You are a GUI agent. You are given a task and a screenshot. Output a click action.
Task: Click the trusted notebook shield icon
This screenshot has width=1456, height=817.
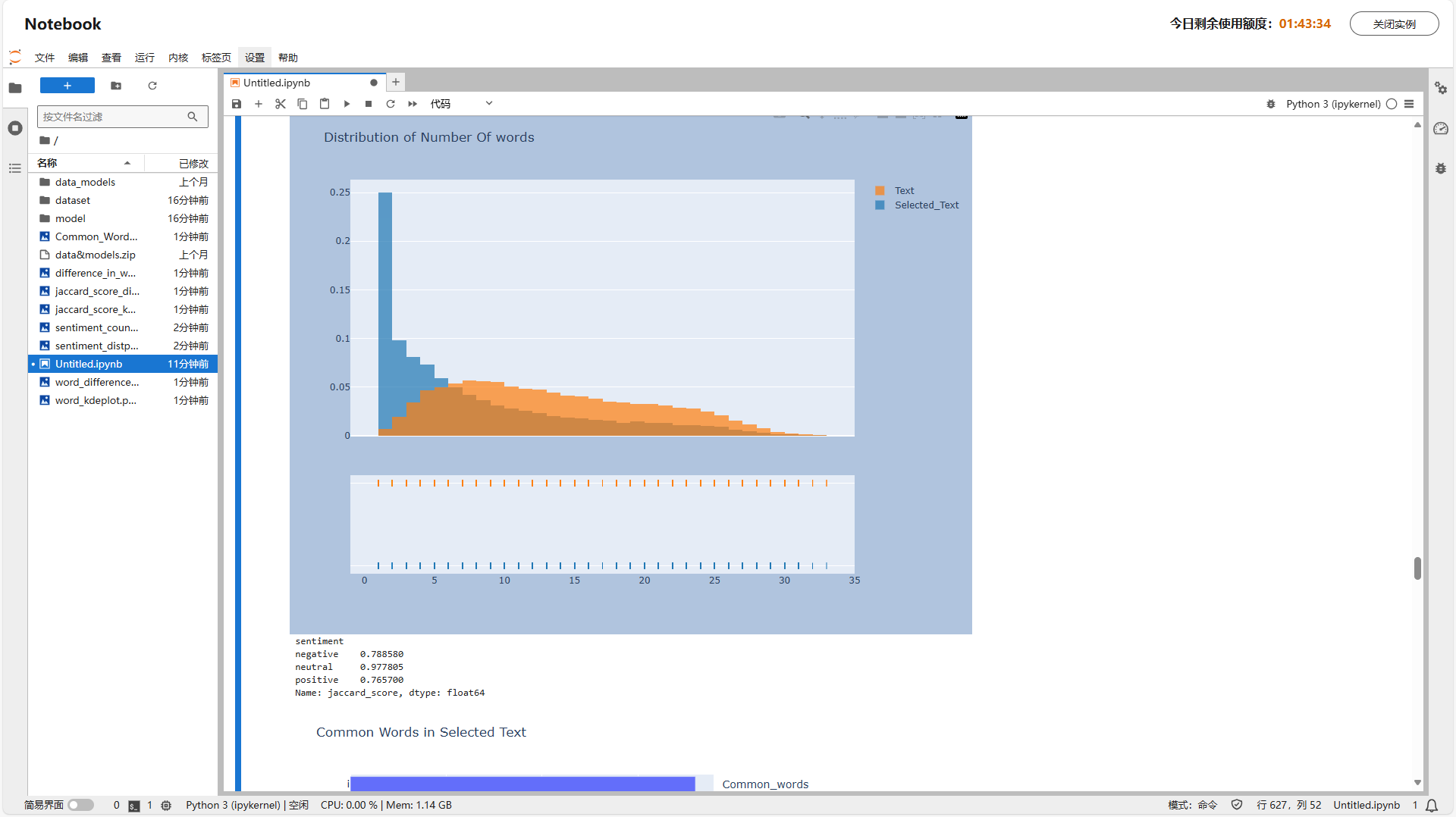(x=1237, y=805)
